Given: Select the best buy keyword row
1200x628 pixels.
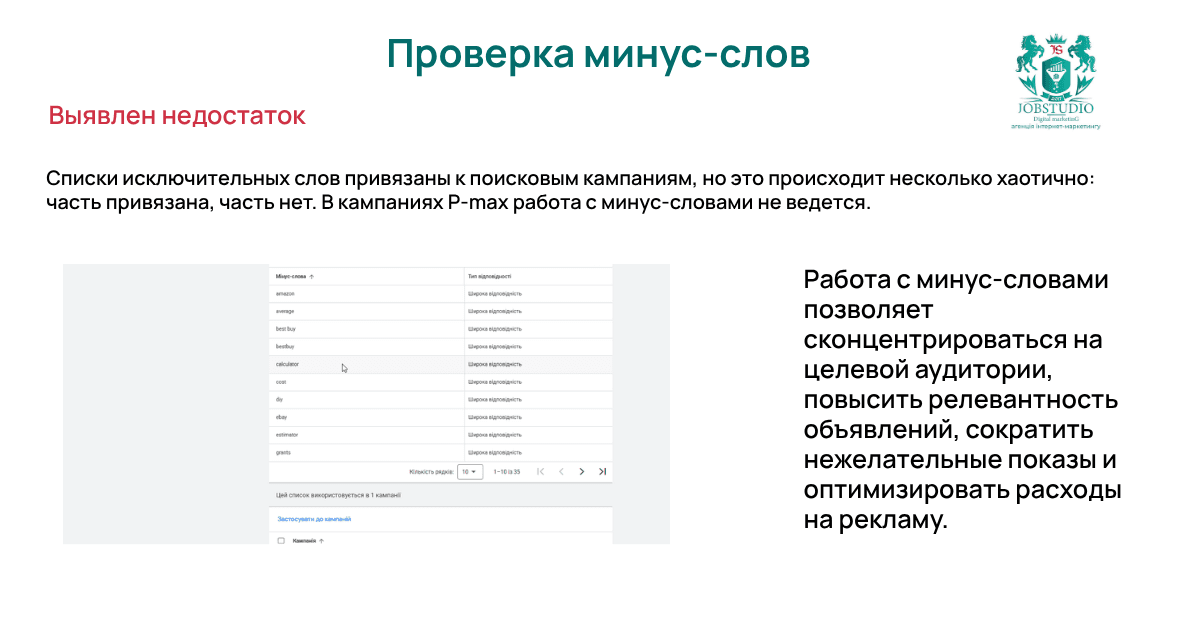Looking at the screenshot, I should point(441,329).
